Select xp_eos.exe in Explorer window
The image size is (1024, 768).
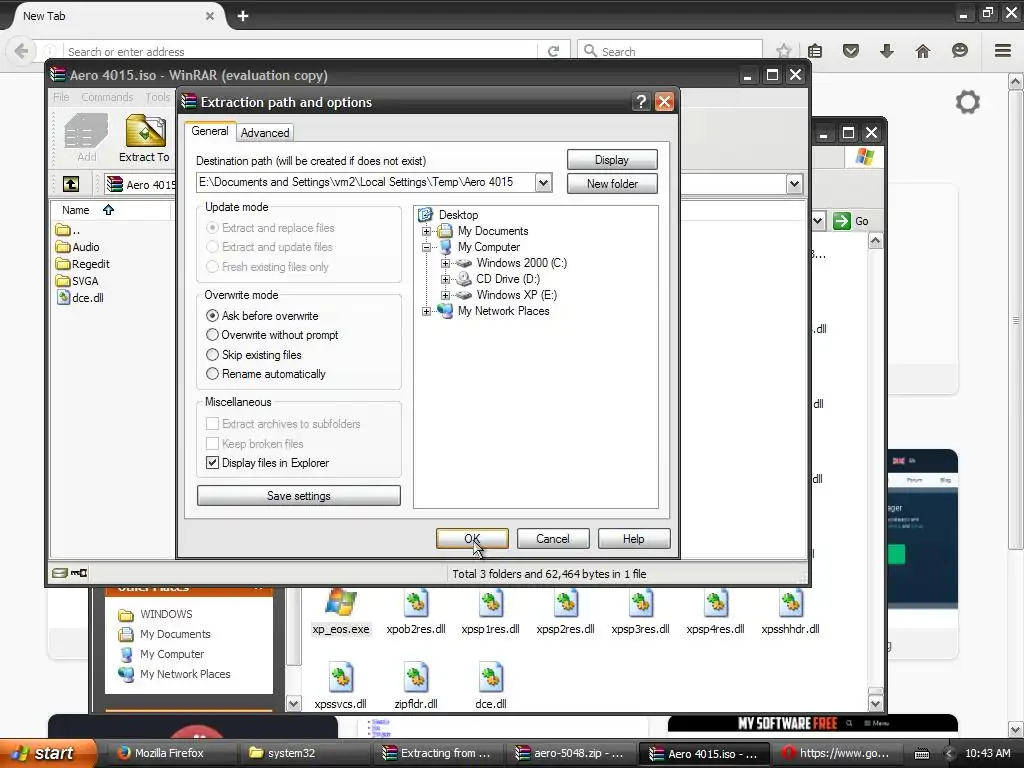click(341, 613)
